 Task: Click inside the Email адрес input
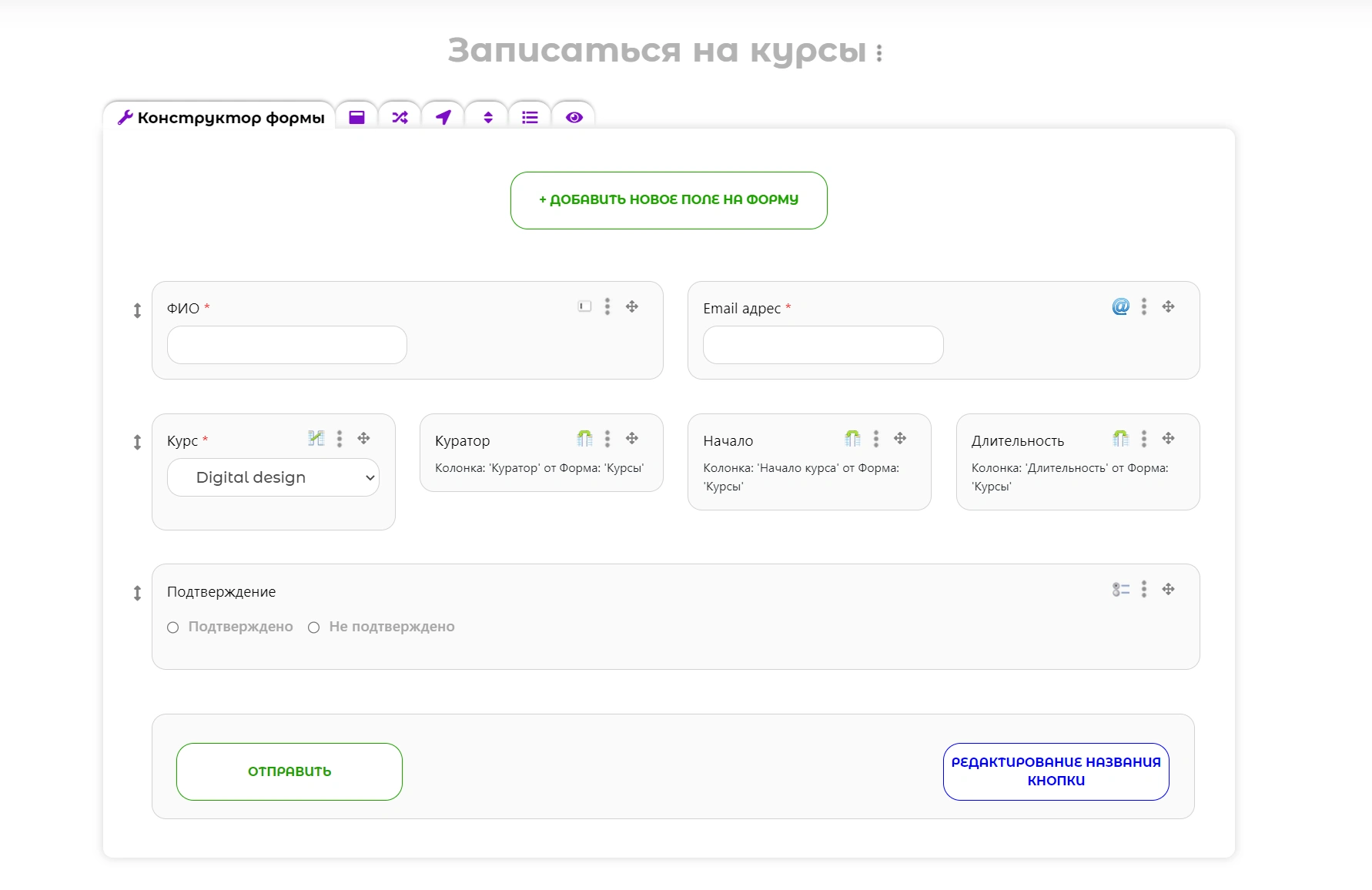click(x=823, y=345)
